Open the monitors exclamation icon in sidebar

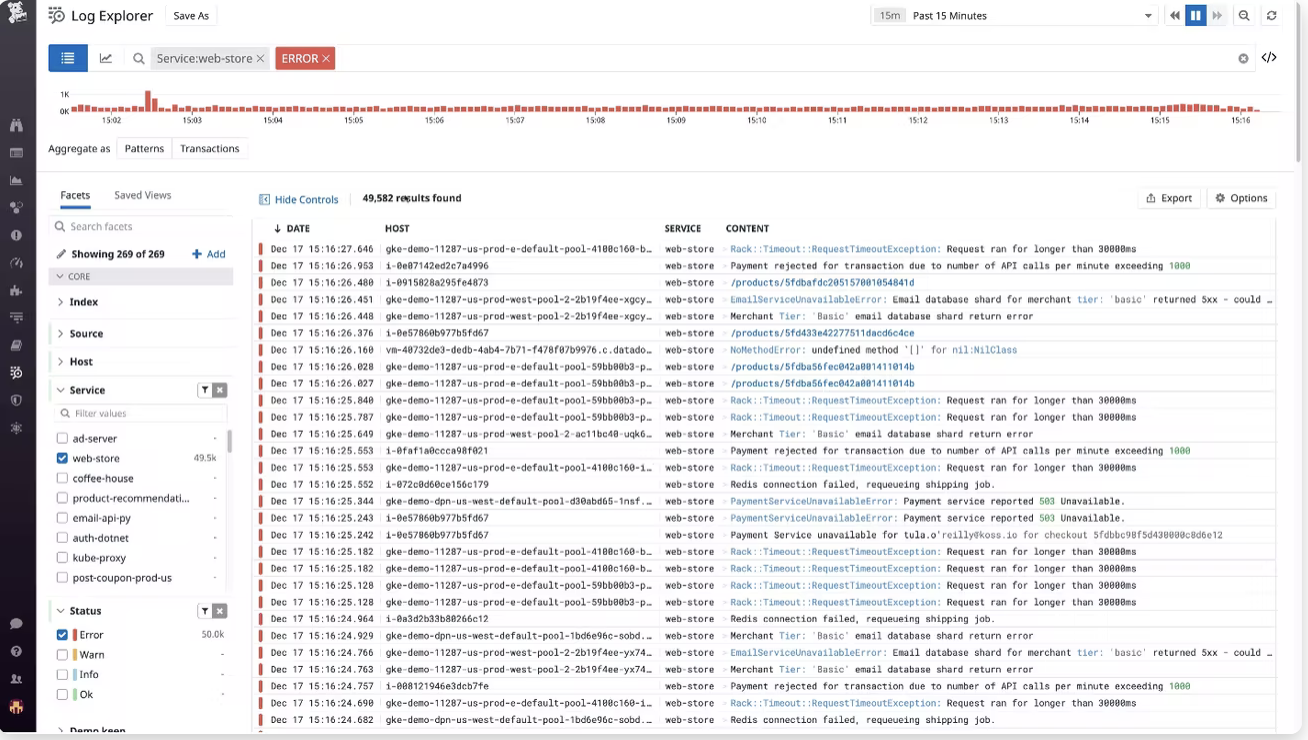click(16, 236)
